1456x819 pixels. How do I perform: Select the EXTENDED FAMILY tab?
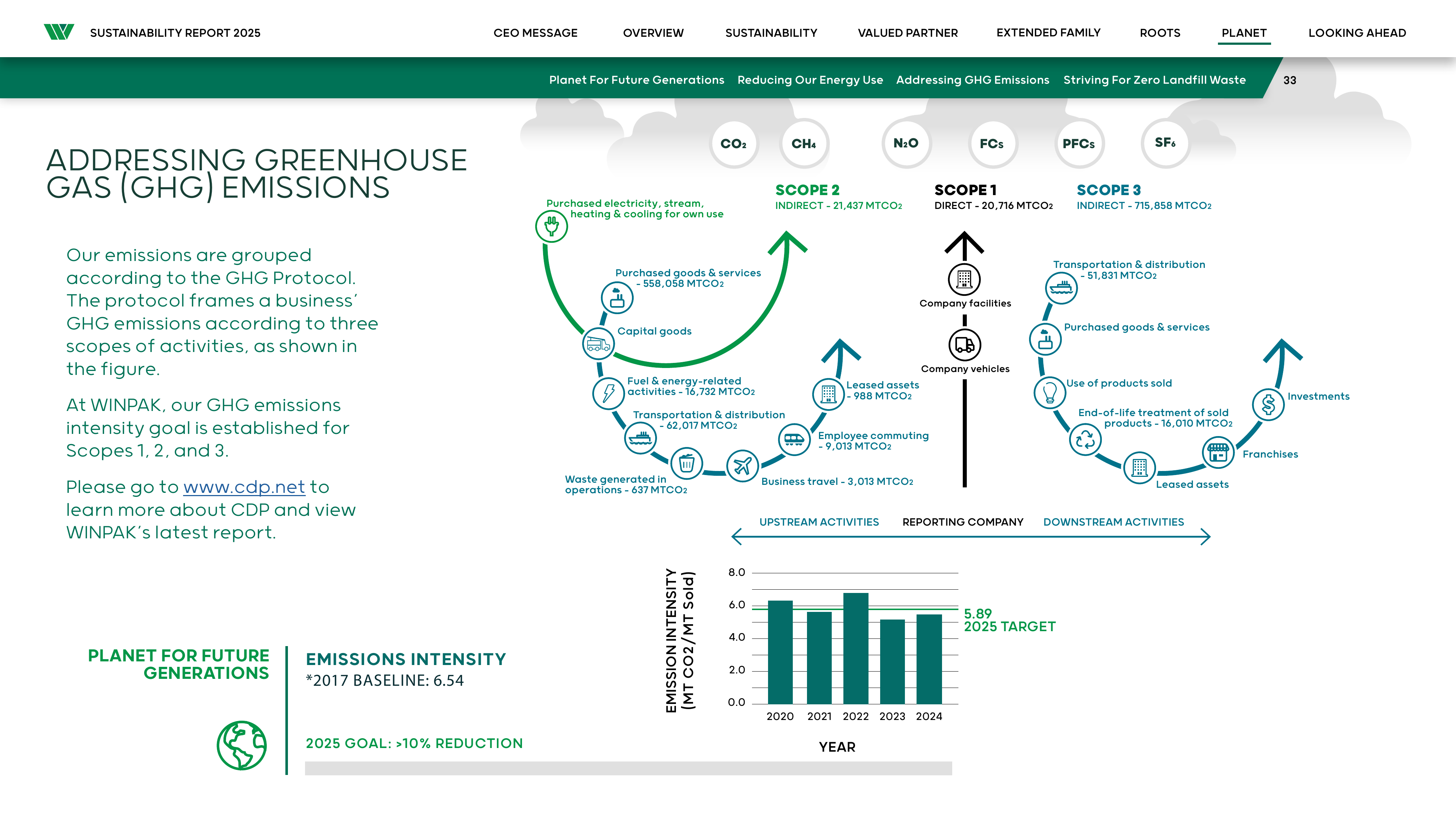click(x=1048, y=33)
